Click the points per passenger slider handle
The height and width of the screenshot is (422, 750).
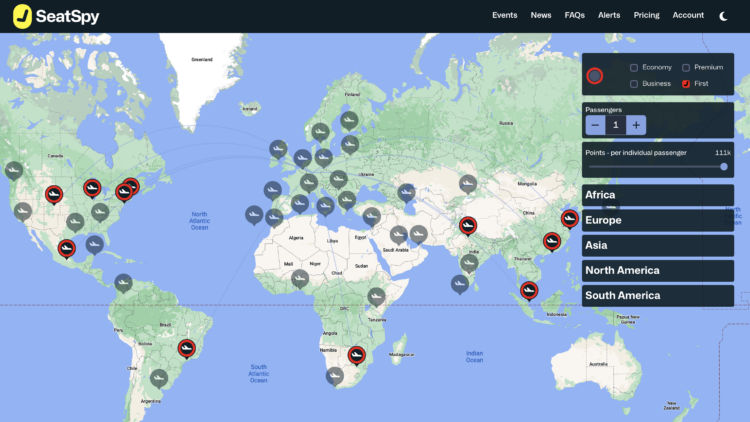[x=724, y=166]
